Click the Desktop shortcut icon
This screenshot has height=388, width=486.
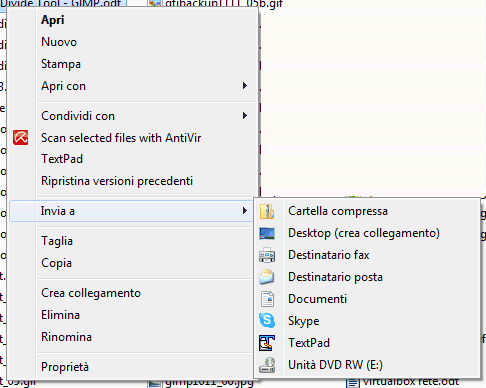[x=267, y=233]
